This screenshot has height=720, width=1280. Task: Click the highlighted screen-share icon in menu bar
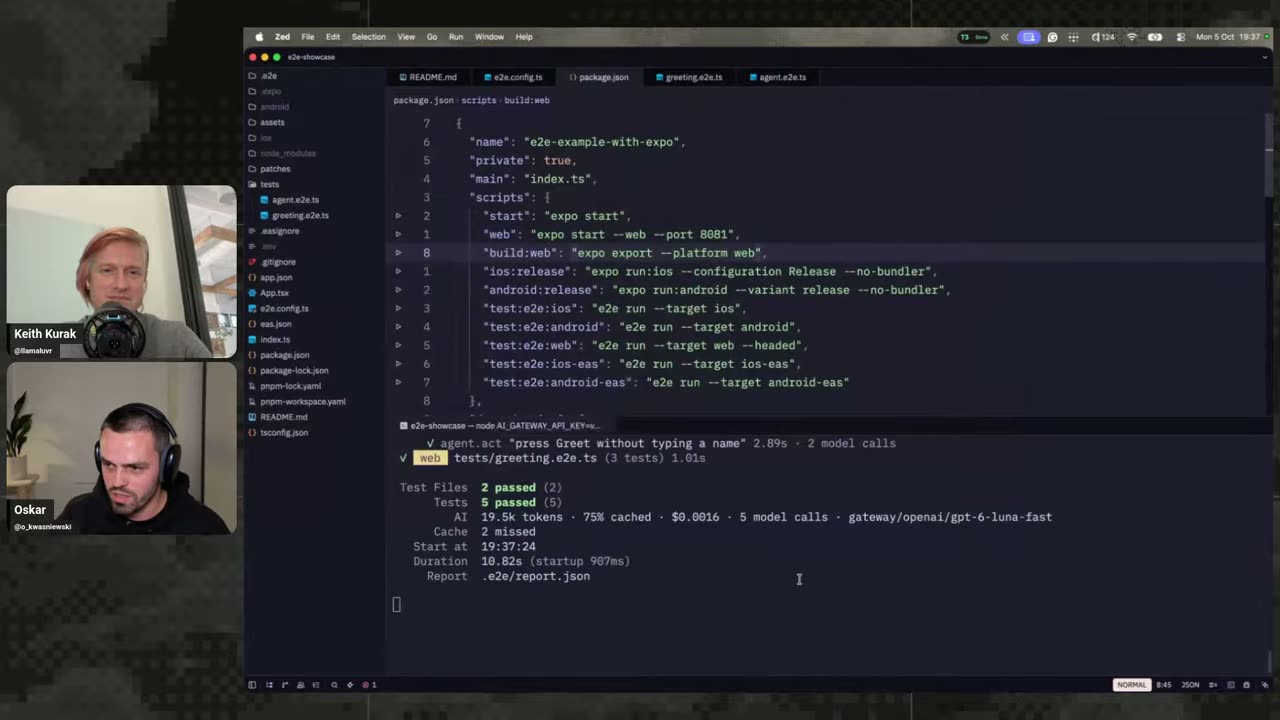click(1029, 37)
